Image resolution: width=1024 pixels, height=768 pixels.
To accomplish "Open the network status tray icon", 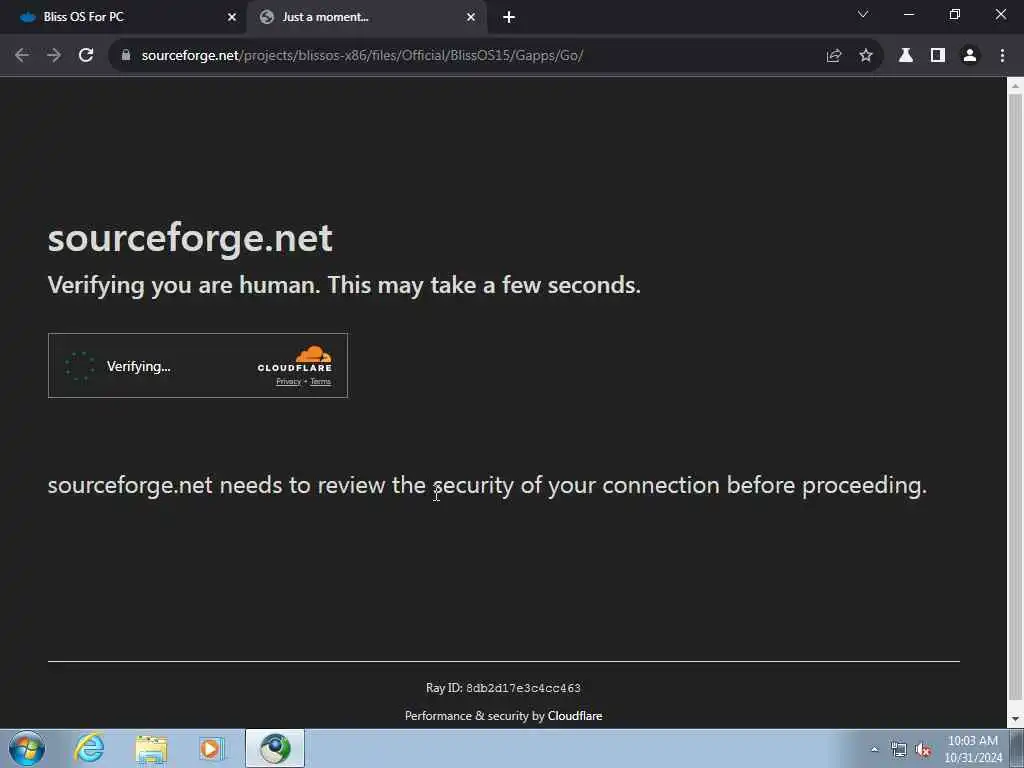I will (899, 750).
